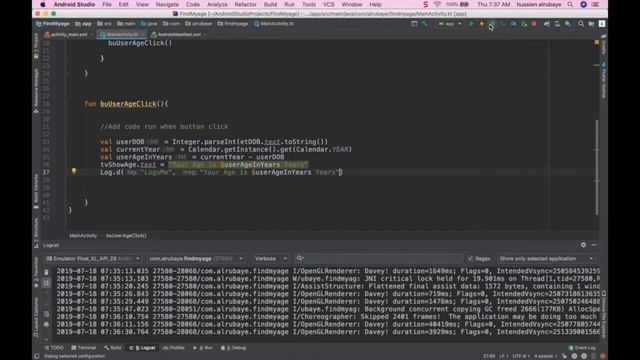Image resolution: width=640 pixels, height=360 pixels.
Task: Open the Emulator Pixel_XL_API_29 device dropdown
Action: 93,259
